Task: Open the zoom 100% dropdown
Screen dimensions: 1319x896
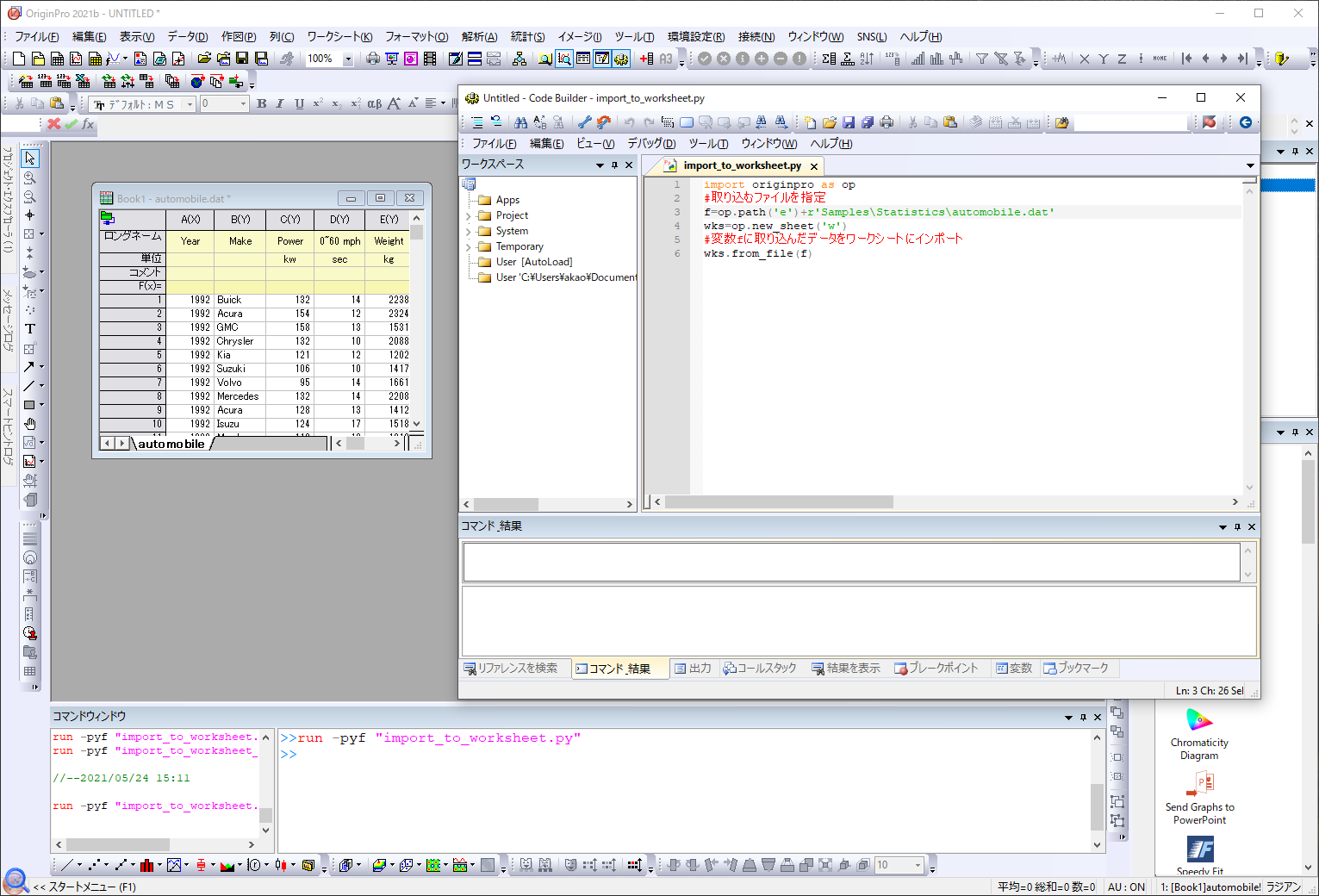Action: 348,59
